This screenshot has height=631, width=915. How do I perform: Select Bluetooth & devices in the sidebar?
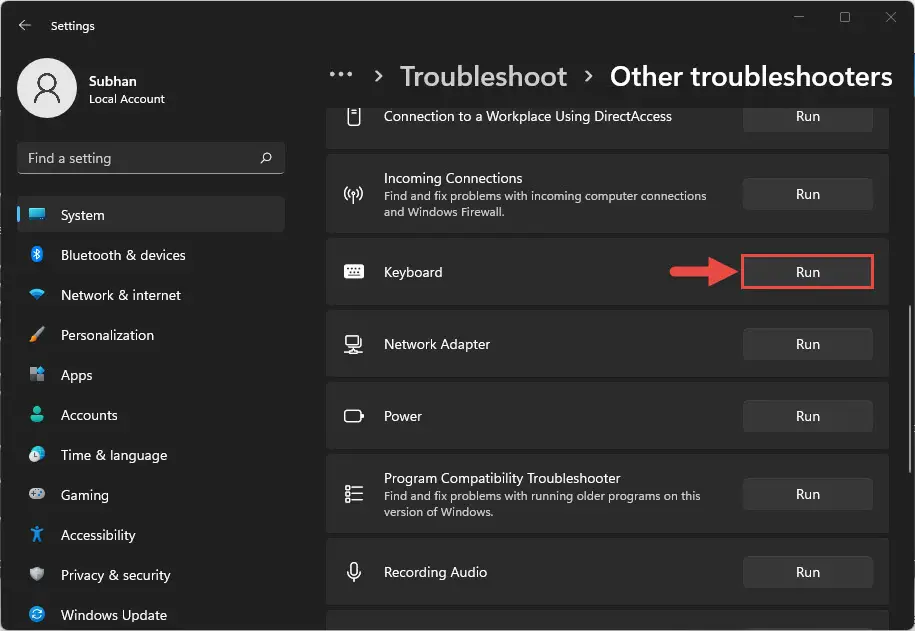[x=122, y=255]
